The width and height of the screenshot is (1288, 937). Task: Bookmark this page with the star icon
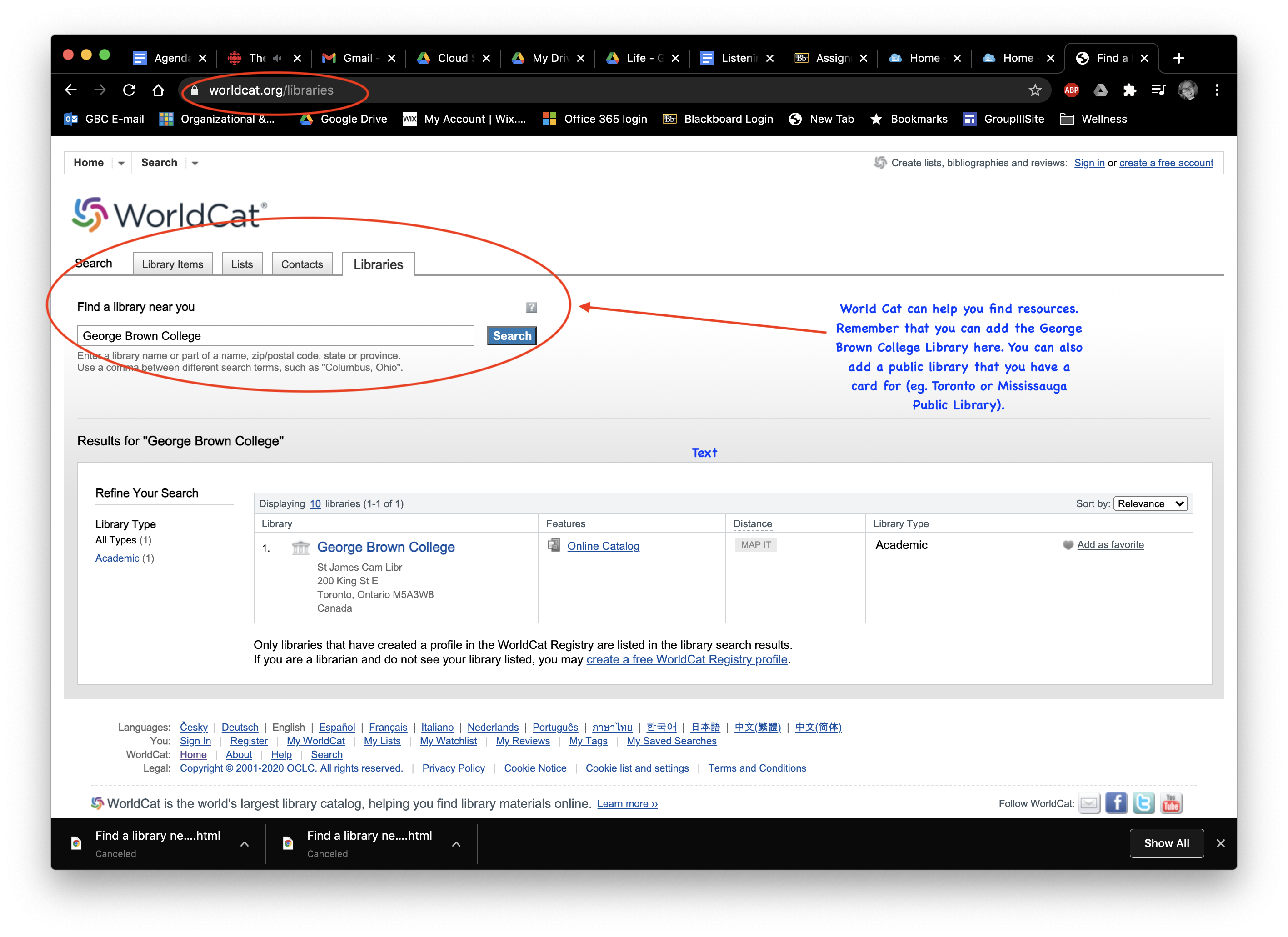tap(1035, 90)
